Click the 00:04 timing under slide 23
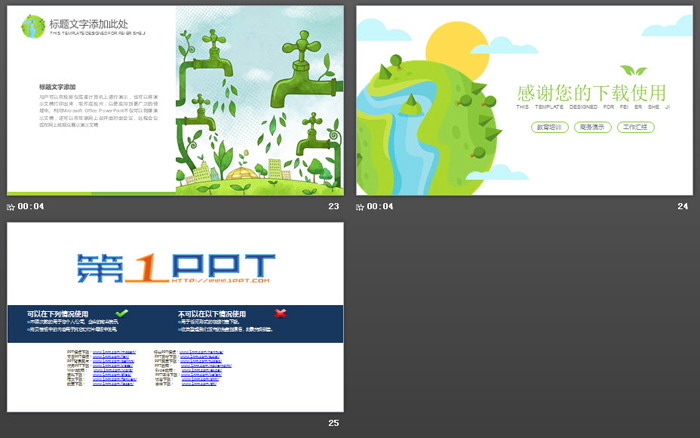Image resolution: width=700 pixels, height=438 pixels. tap(31, 206)
